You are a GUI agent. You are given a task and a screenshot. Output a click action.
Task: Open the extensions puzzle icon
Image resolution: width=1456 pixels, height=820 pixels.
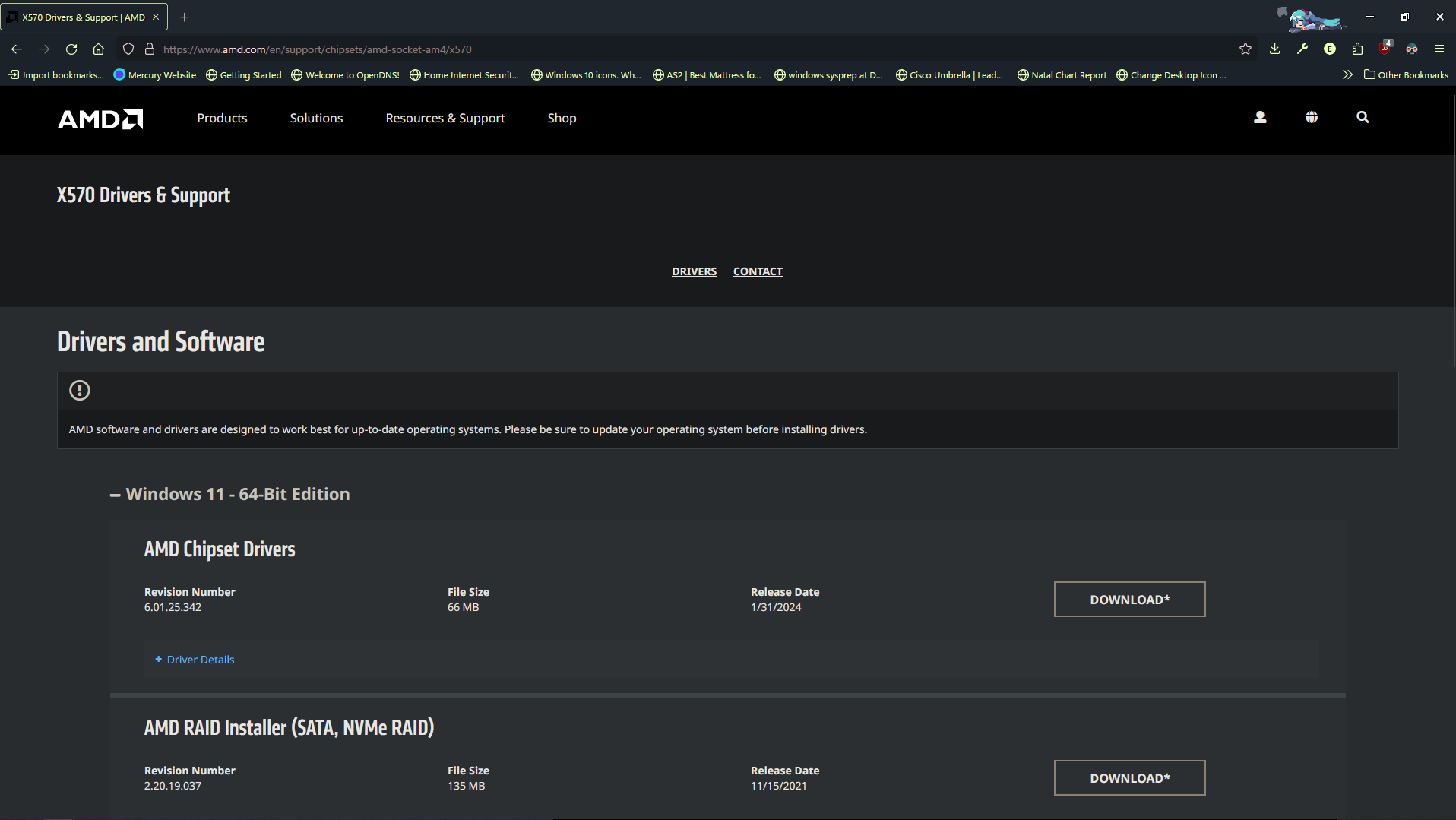(x=1357, y=49)
